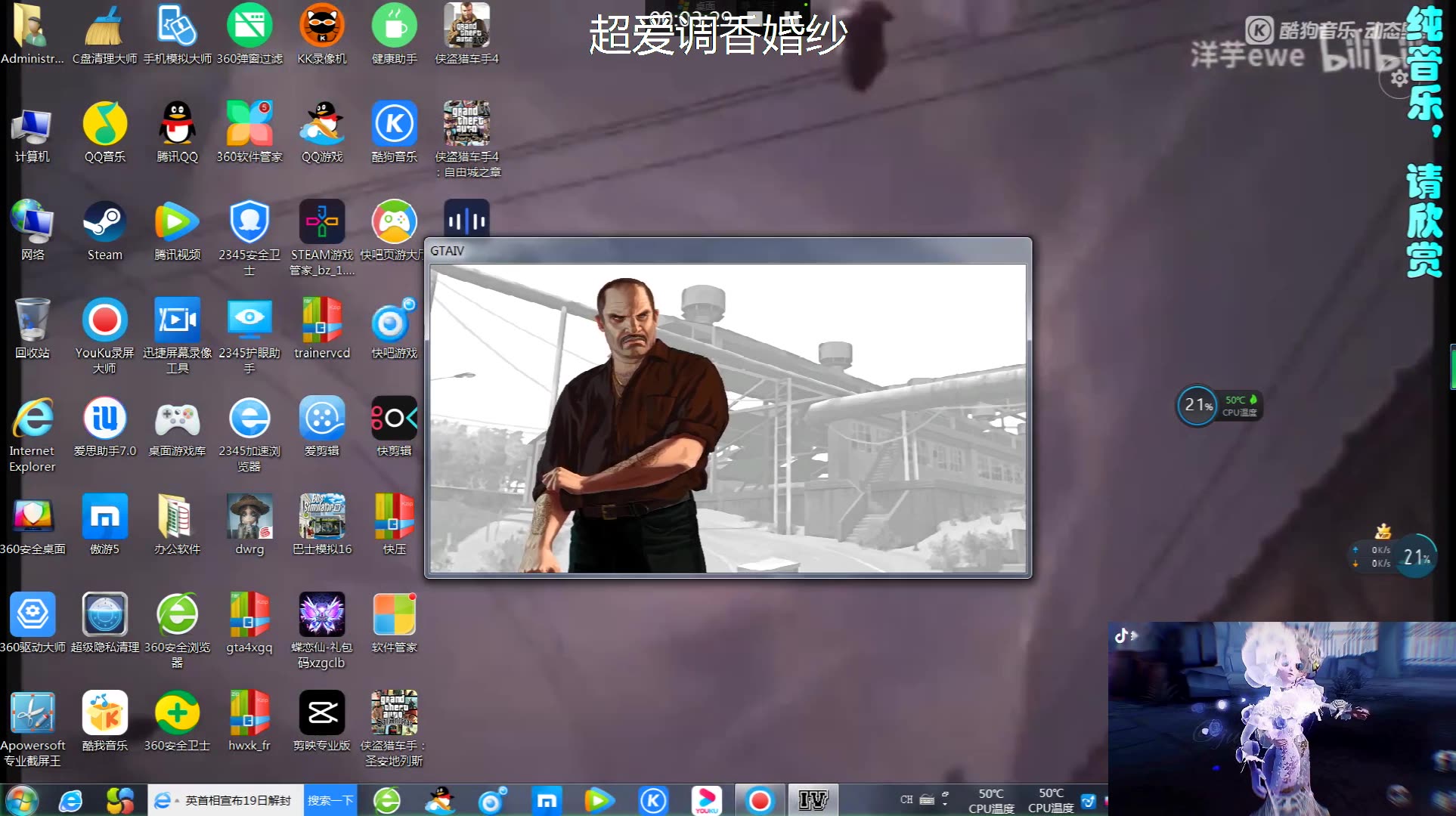Click the CH language indicator in tray
The width and height of the screenshot is (1456, 816).
coord(906,799)
